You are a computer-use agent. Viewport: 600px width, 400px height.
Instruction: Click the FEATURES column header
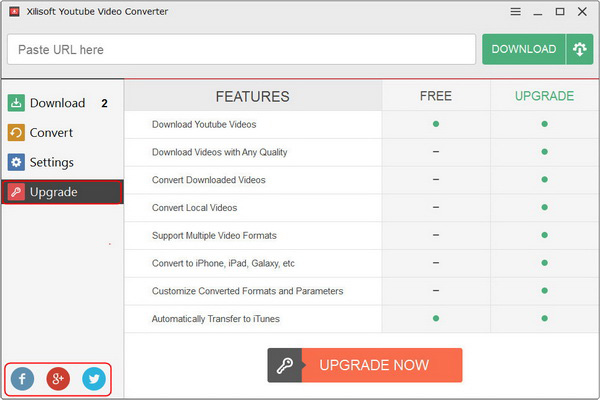[x=253, y=96]
